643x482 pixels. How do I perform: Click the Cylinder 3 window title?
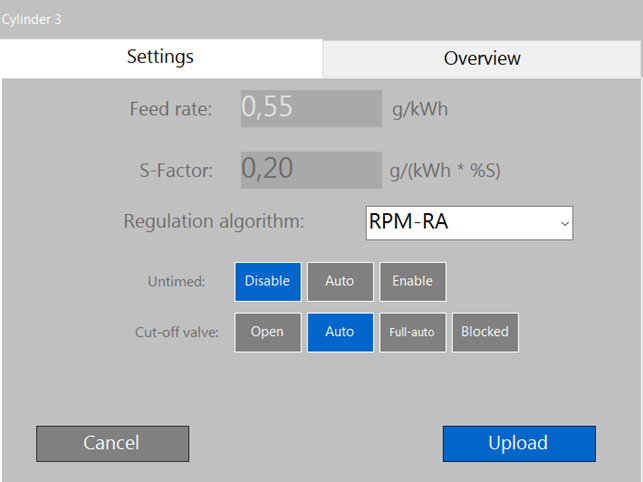pyautogui.click(x=31, y=19)
